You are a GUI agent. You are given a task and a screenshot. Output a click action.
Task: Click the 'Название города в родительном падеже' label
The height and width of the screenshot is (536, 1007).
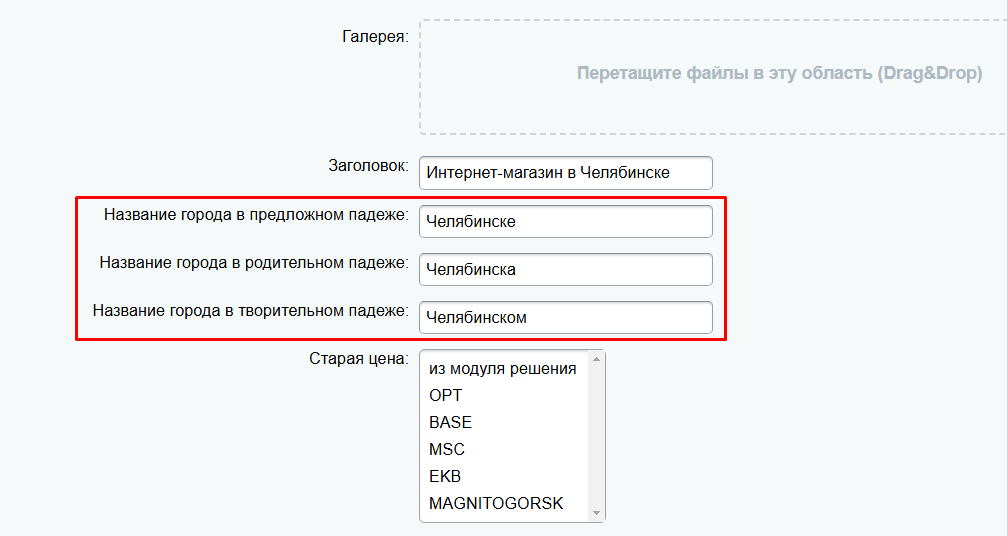(254, 263)
